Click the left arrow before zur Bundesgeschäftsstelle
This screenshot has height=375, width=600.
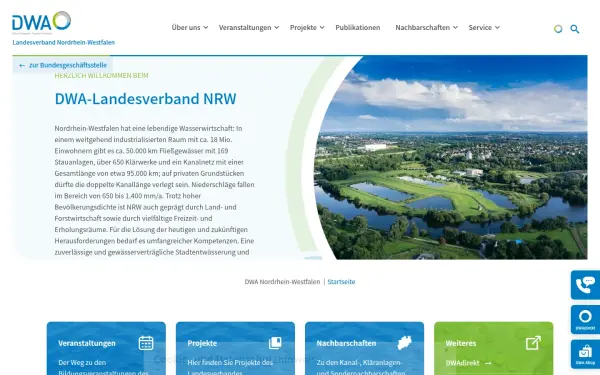tap(22, 65)
